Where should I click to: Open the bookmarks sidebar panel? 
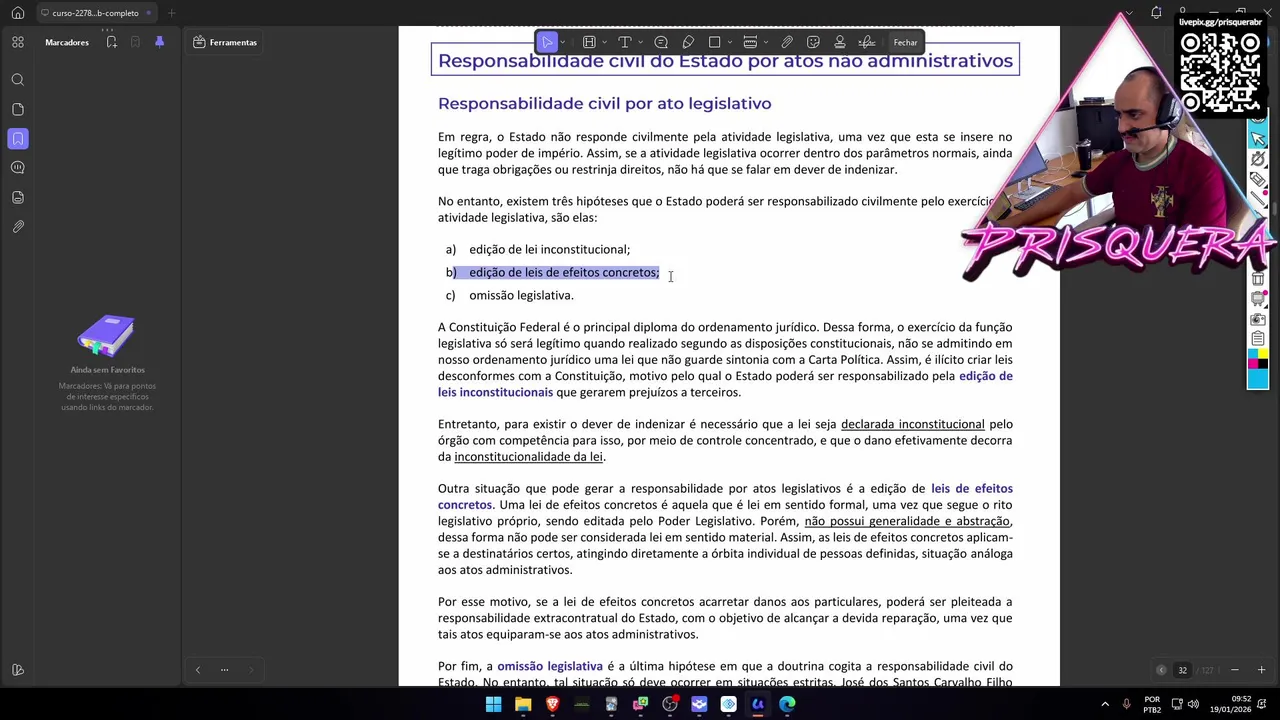click(18, 139)
